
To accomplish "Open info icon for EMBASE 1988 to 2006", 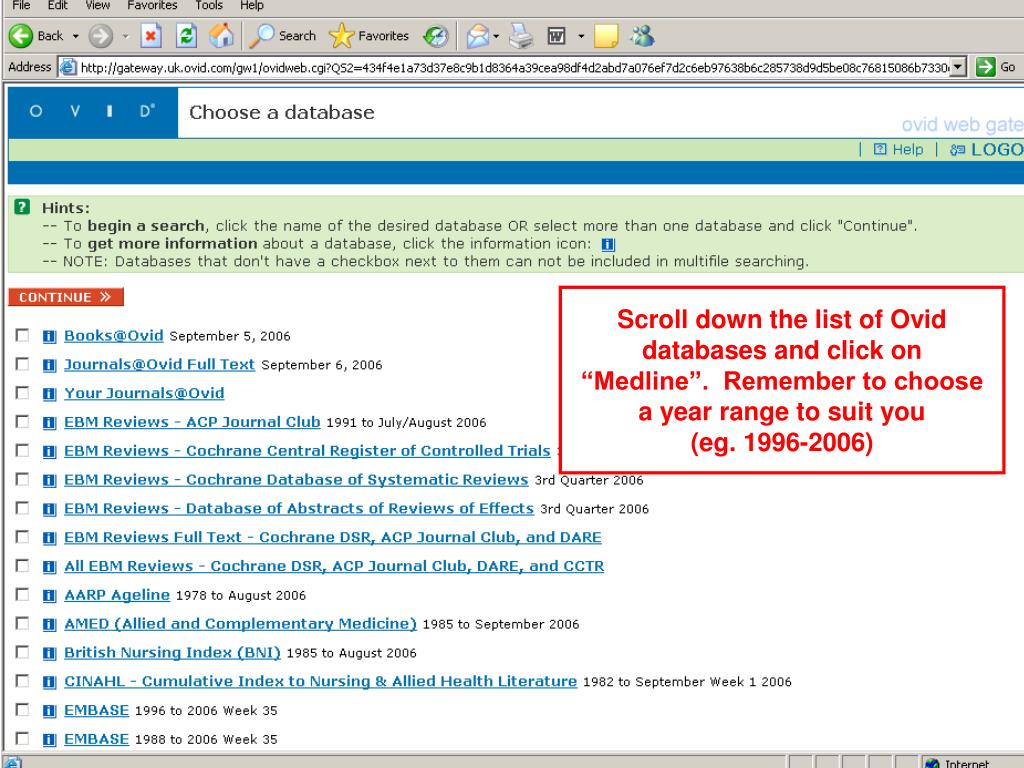I will (49, 739).
